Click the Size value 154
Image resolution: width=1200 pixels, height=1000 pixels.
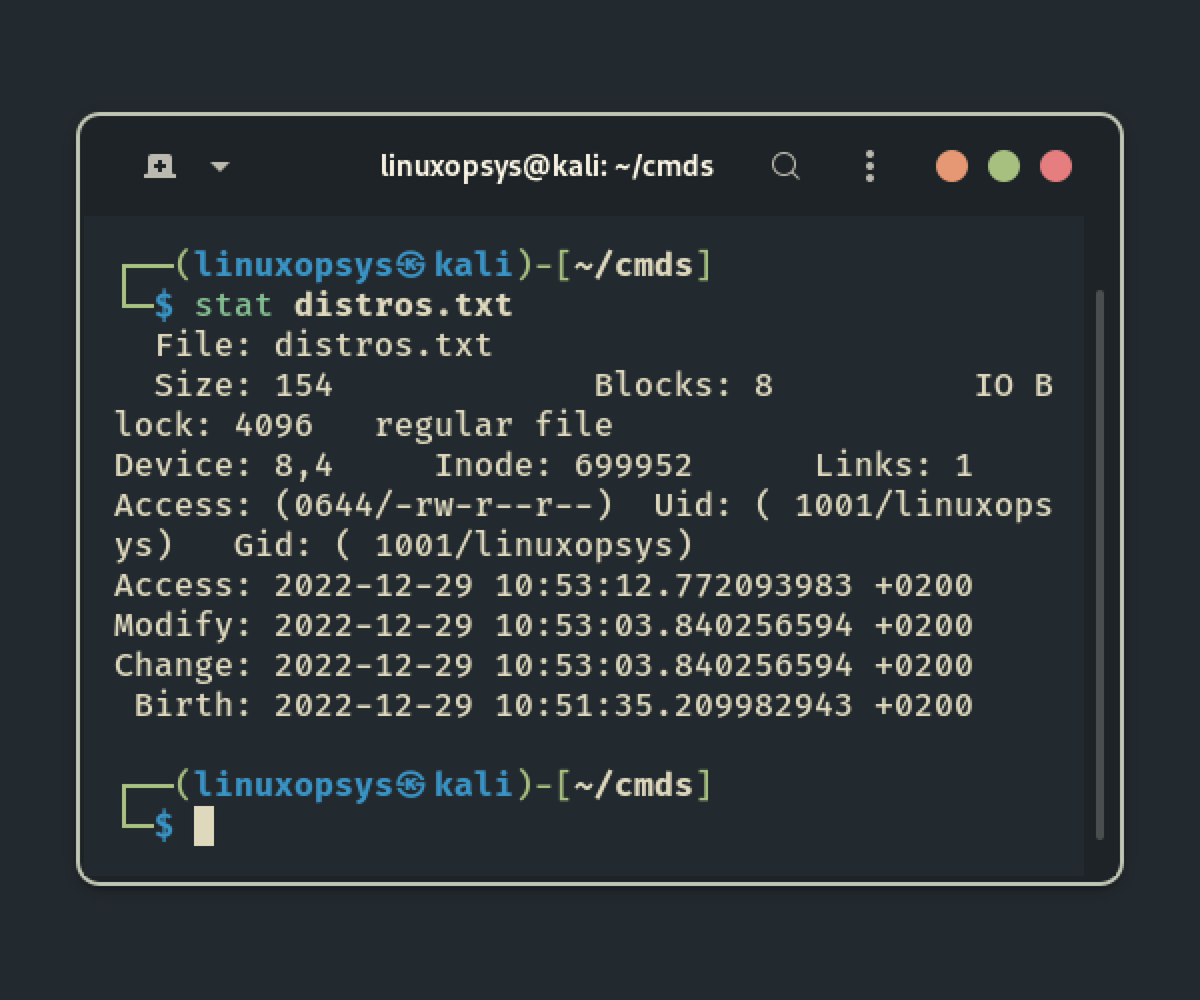click(x=303, y=386)
